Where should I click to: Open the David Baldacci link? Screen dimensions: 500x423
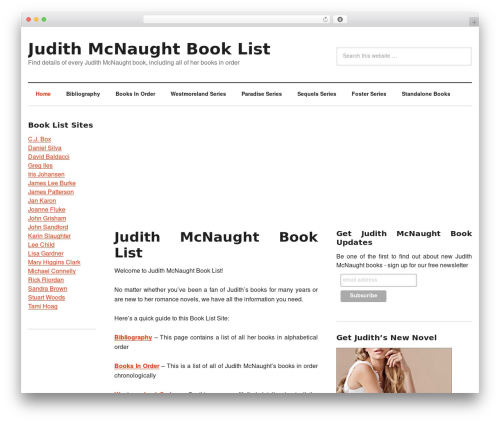(49, 157)
